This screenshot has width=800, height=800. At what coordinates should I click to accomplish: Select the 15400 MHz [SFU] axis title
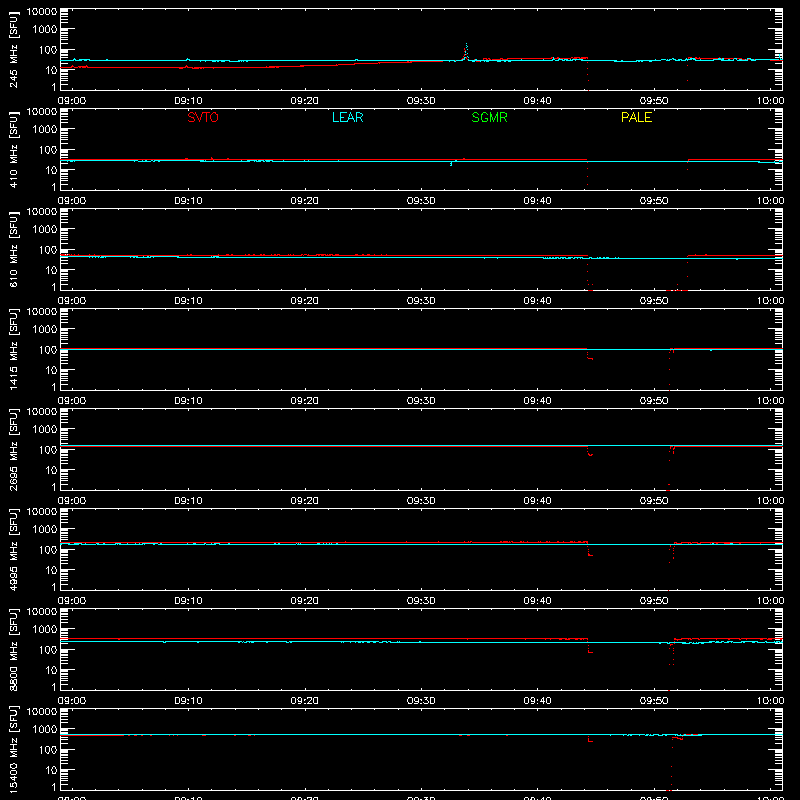click(13, 749)
